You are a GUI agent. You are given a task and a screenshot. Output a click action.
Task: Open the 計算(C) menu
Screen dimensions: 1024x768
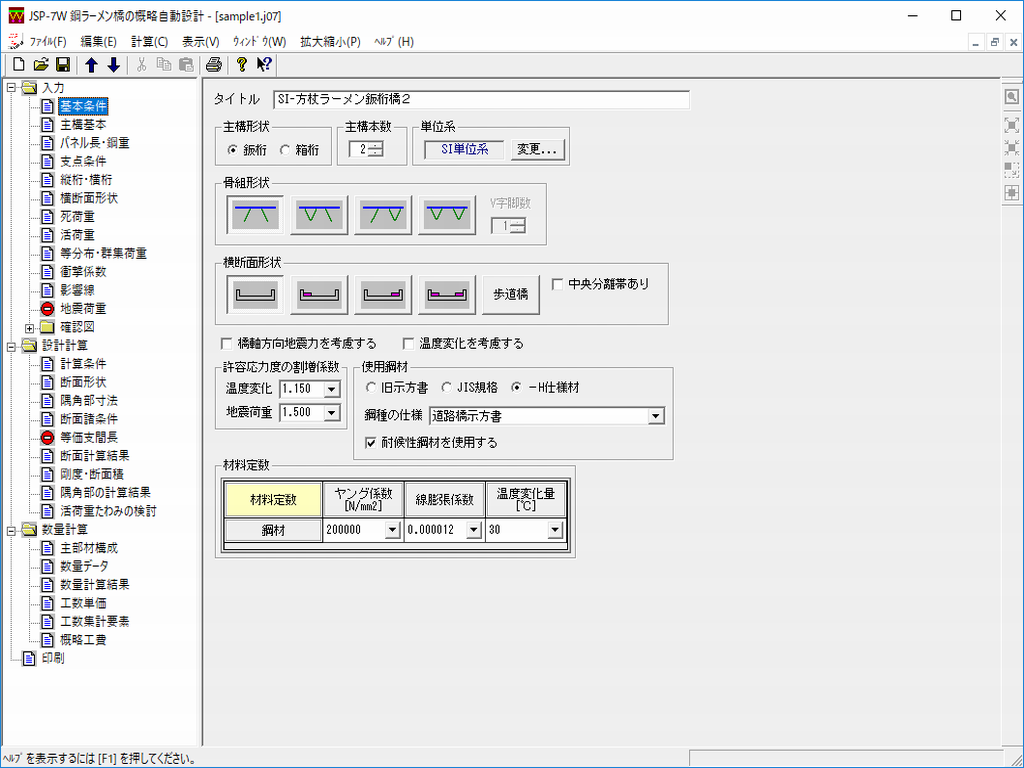coord(149,42)
